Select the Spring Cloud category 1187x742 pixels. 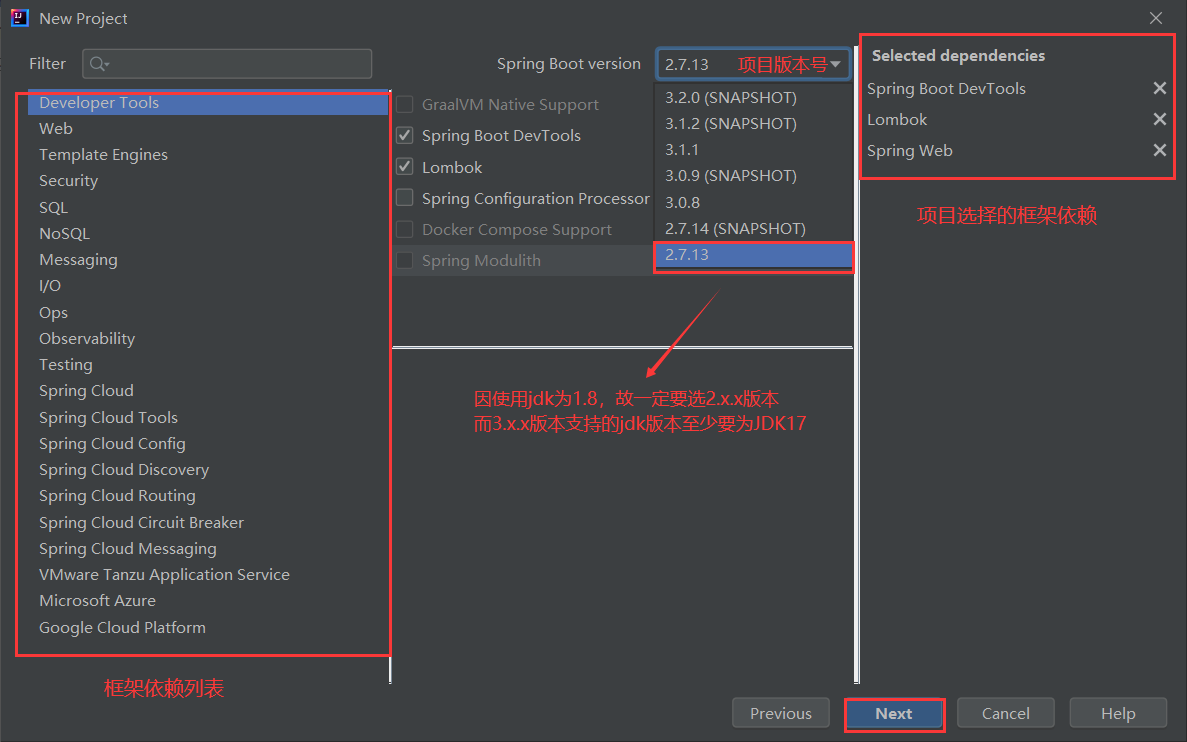click(x=207, y=391)
